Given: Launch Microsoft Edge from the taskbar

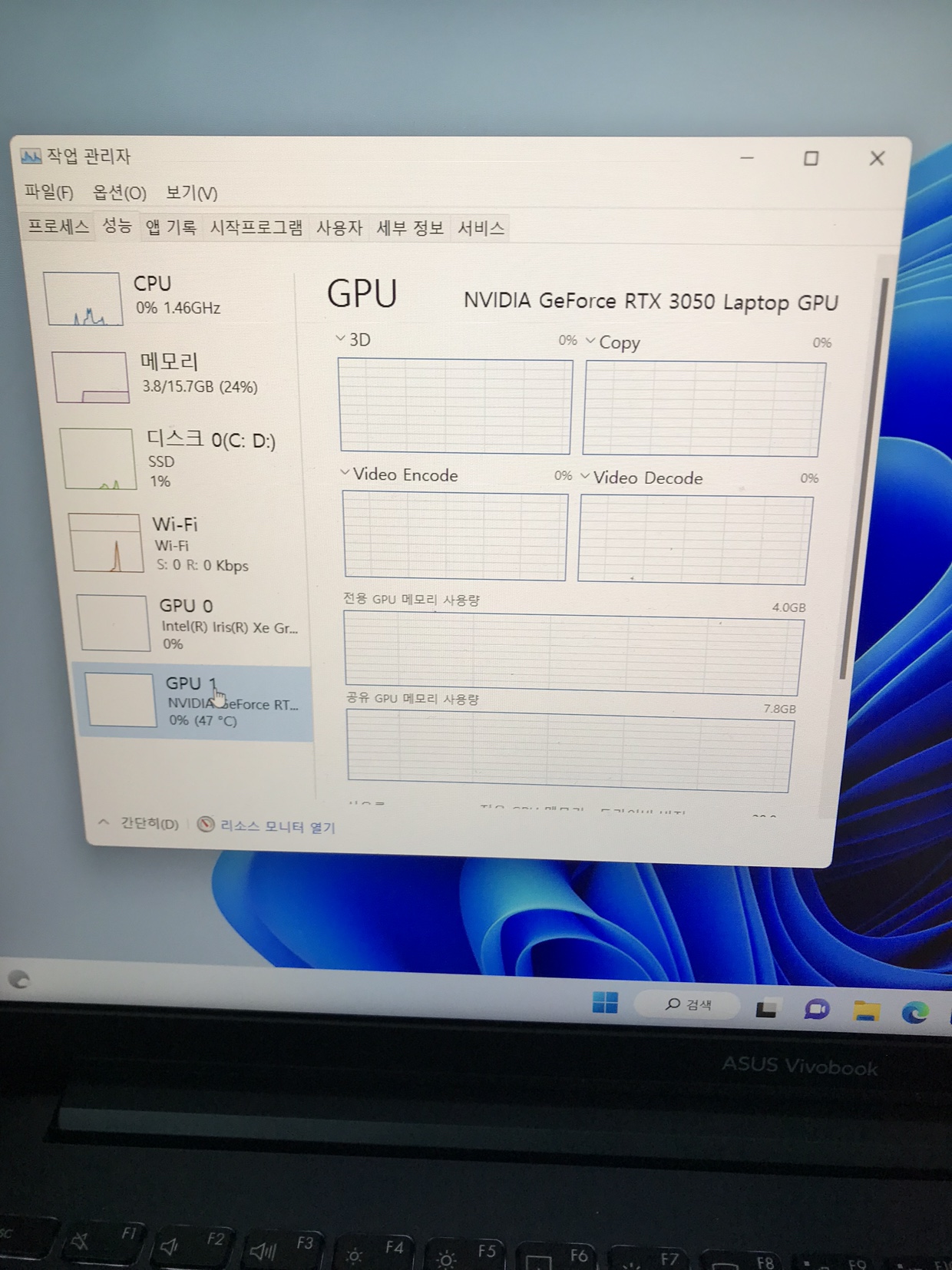Looking at the screenshot, I should pos(915,1013).
